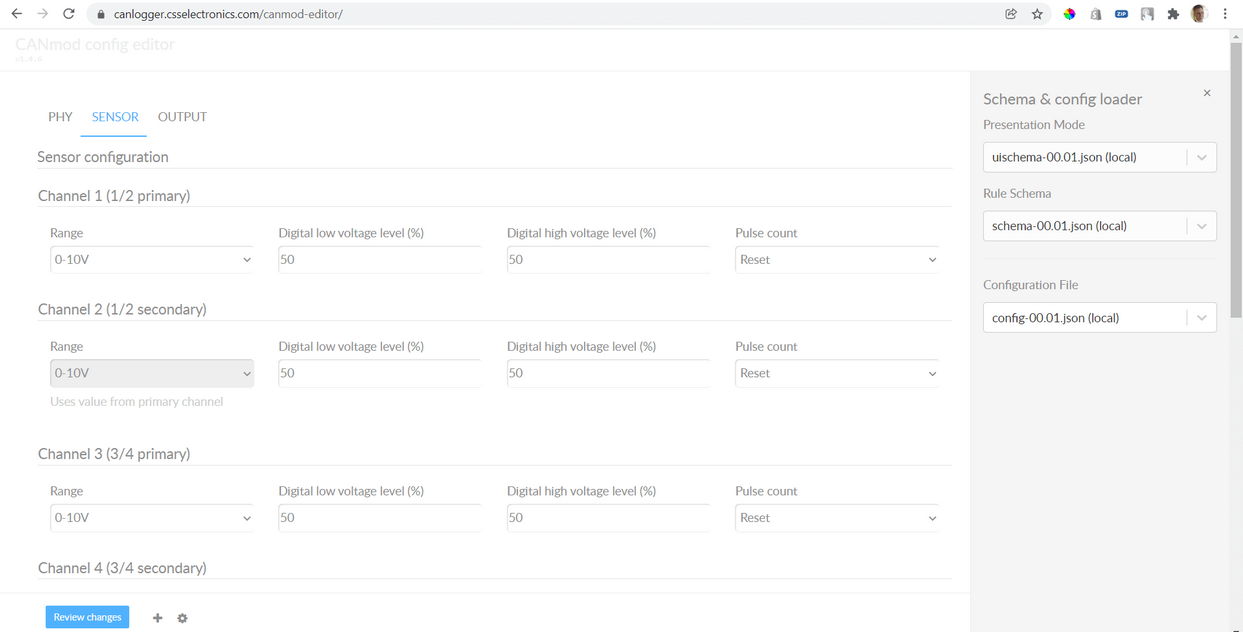The height and width of the screenshot is (632, 1243).
Task: Open the colorful wheel browser extension
Action: [x=1069, y=14]
